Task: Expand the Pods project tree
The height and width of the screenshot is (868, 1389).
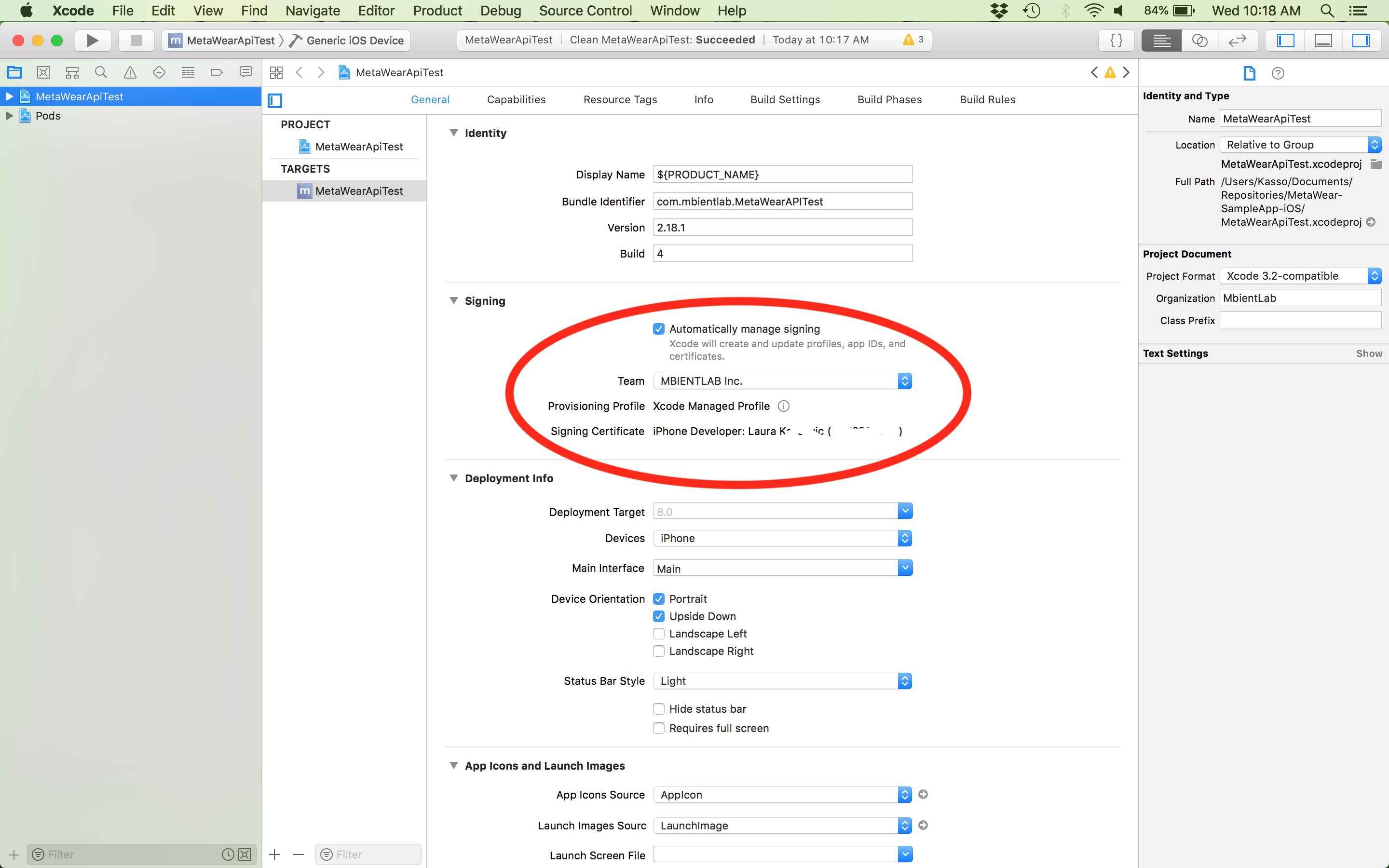Action: click(9, 116)
